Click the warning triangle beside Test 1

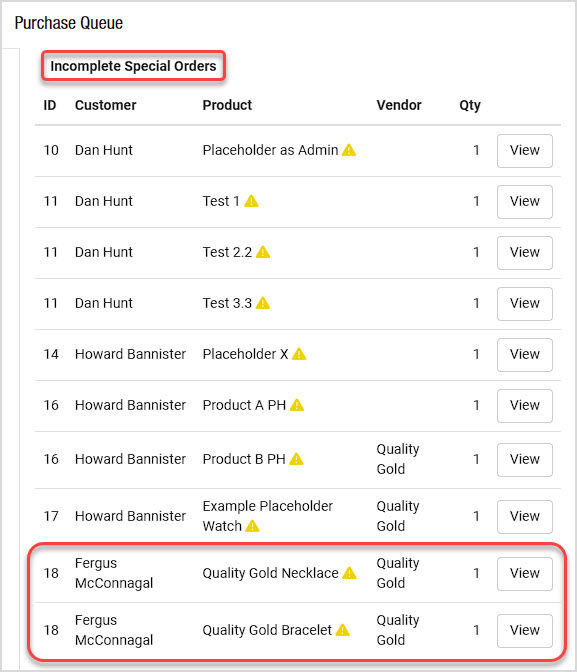[x=251, y=201]
